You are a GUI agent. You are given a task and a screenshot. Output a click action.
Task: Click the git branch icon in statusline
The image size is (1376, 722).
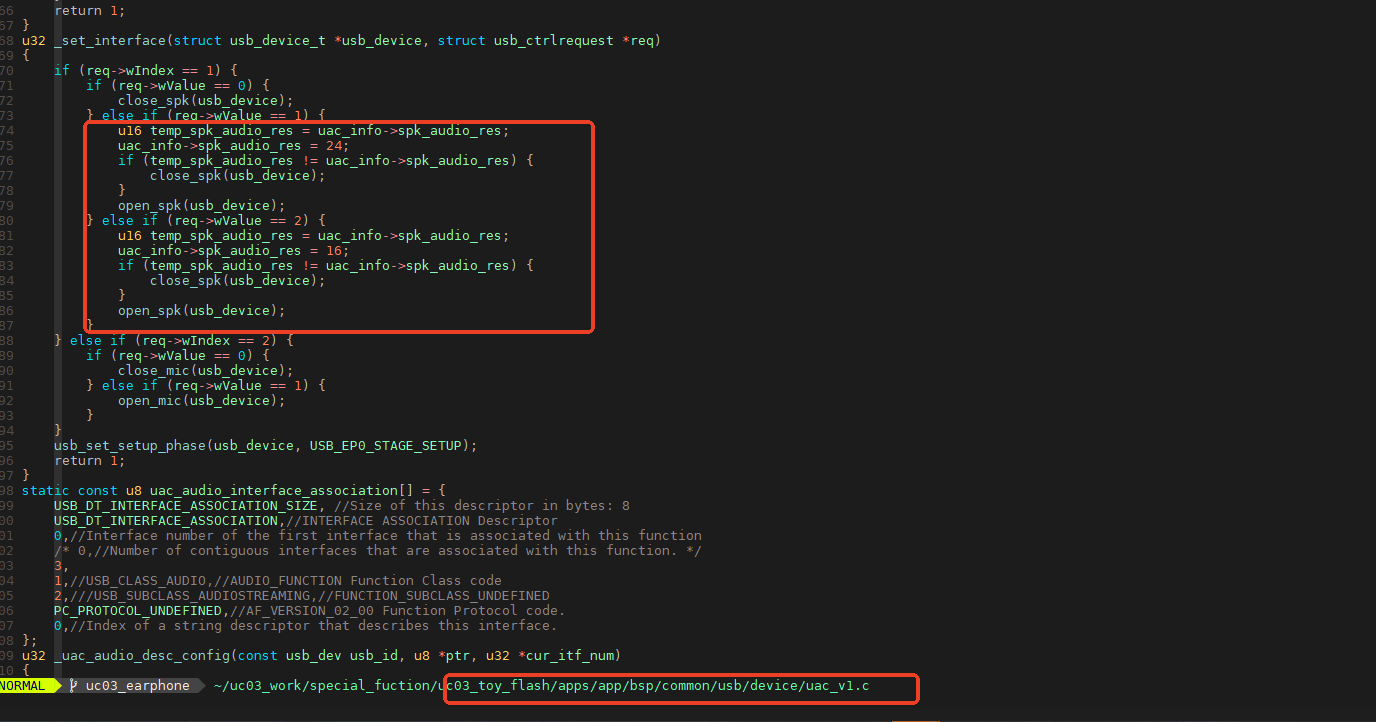(x=73, y=686)
